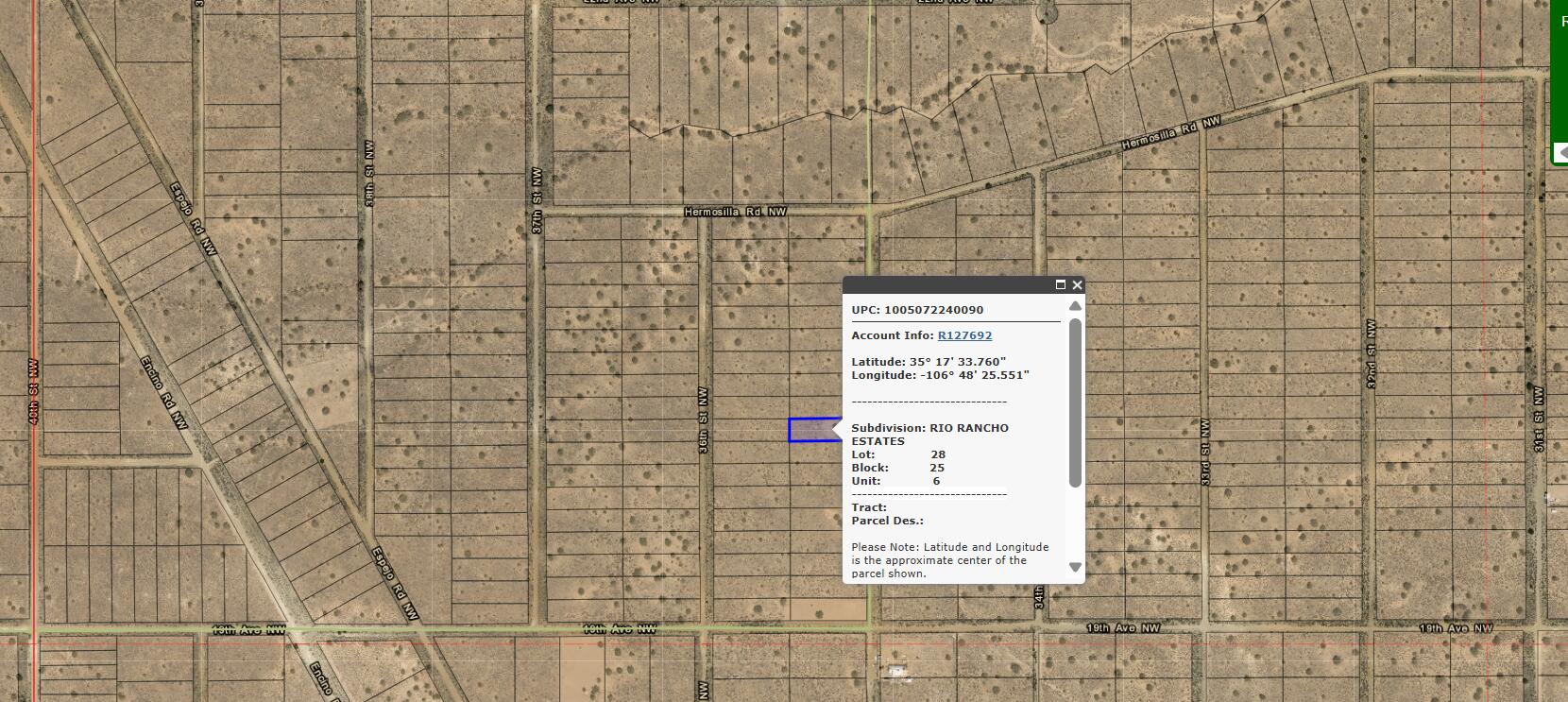The width and height of the screenshot is (1568, 702).
Task: Click the popup's dark title bar
Action: [x=945, y=284]
